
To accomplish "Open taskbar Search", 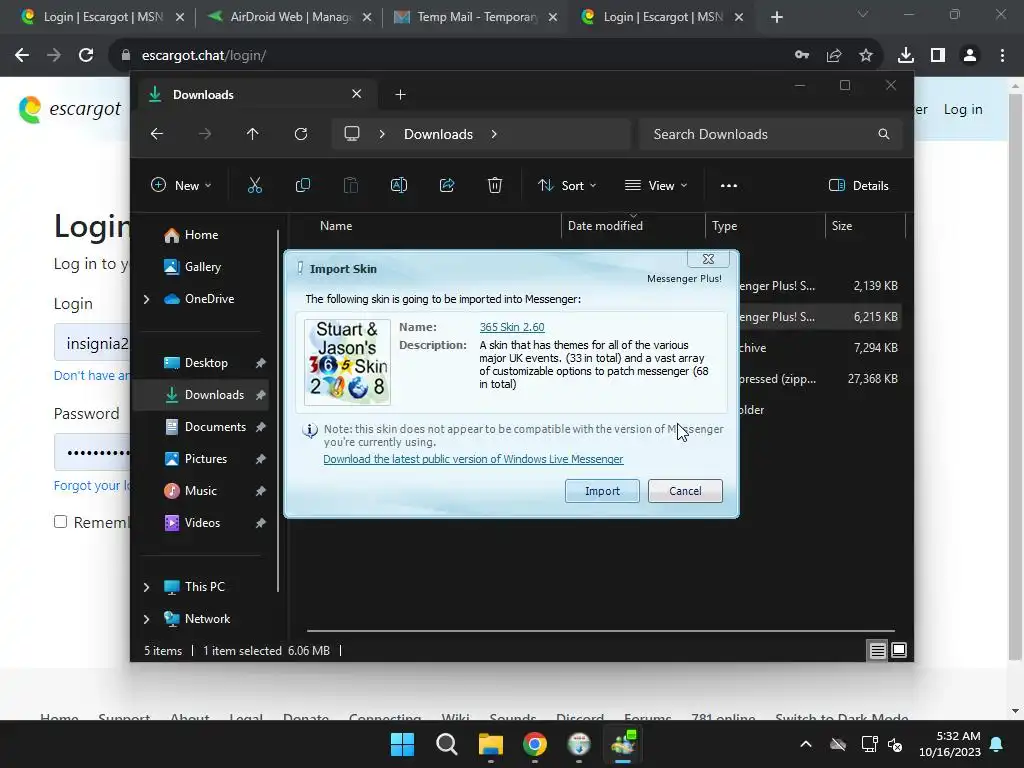I will [x=447, y=744].
